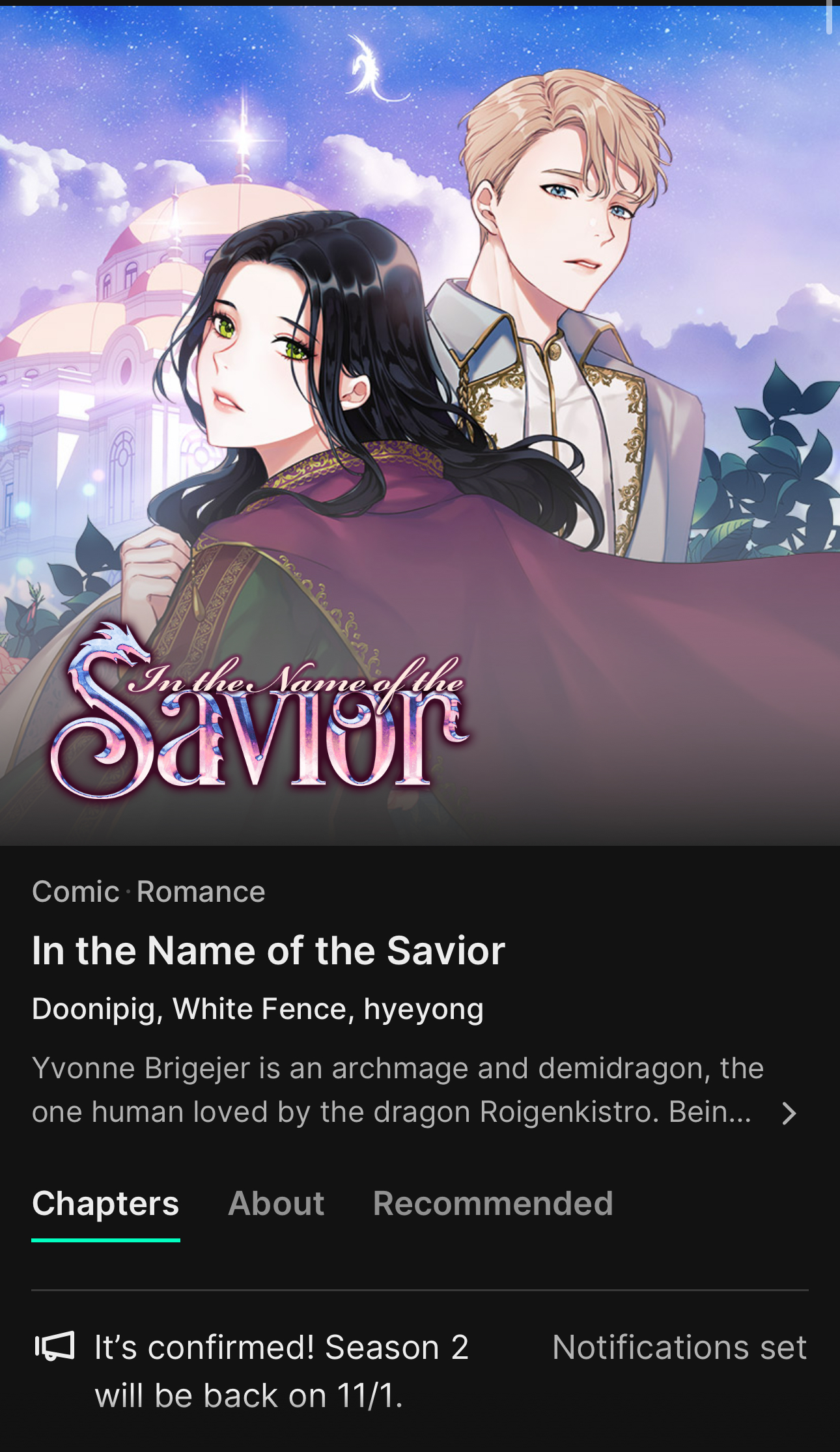The width and height of the screenshot is (840, 1452).
Task: Click the scrollbar thumb at the top right
Action: 829,17
